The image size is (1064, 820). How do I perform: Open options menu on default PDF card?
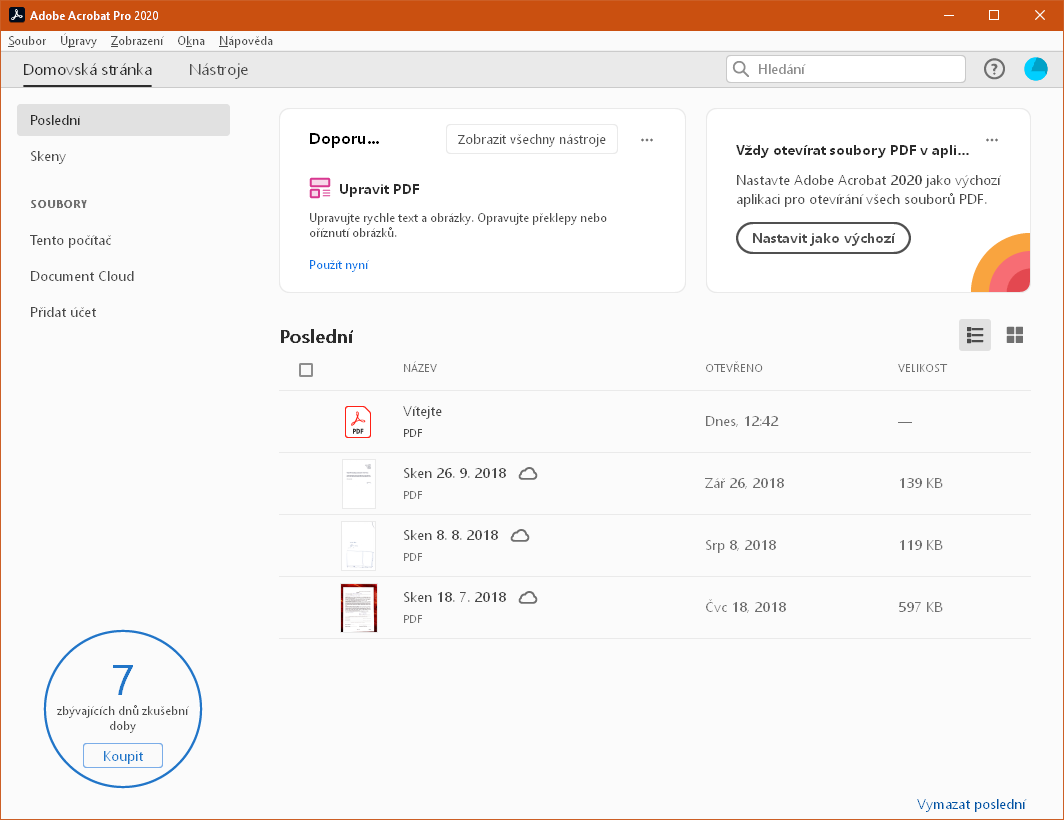point(991,140)
